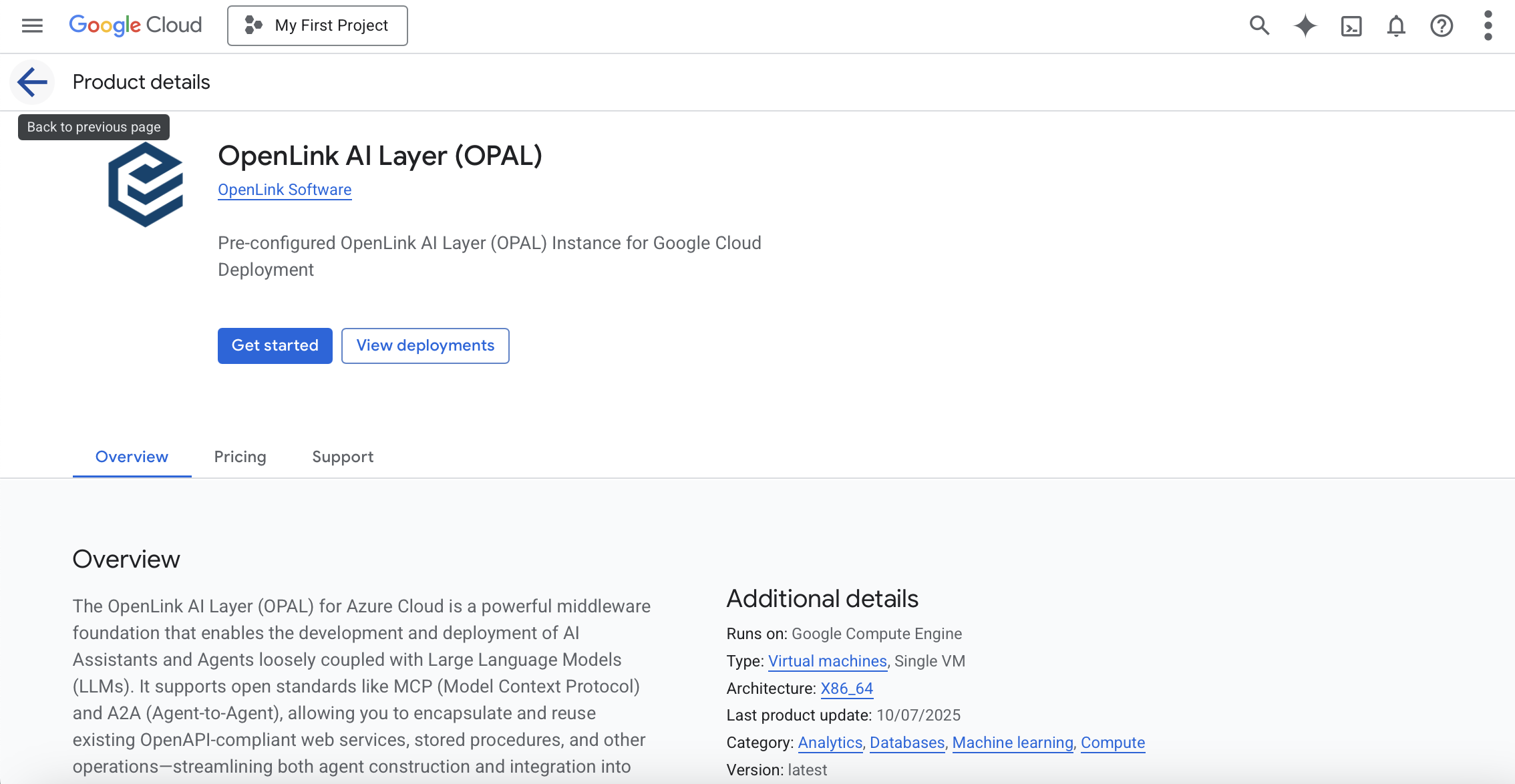This screenshot has height=784, width=1515.
Task: Click the Overview section heading
Action: point(126,559)
